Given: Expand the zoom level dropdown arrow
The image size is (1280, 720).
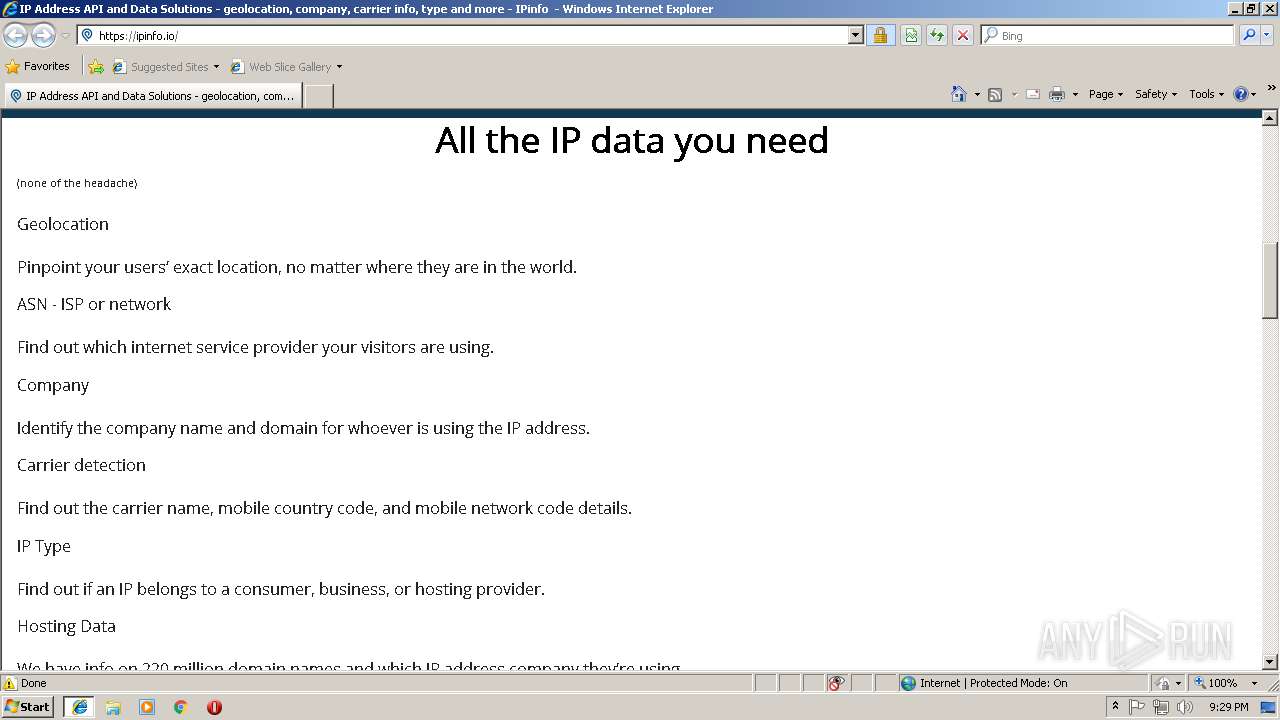Looking at the screenshot, I should pyautogui.click(x=1254, y=684).
